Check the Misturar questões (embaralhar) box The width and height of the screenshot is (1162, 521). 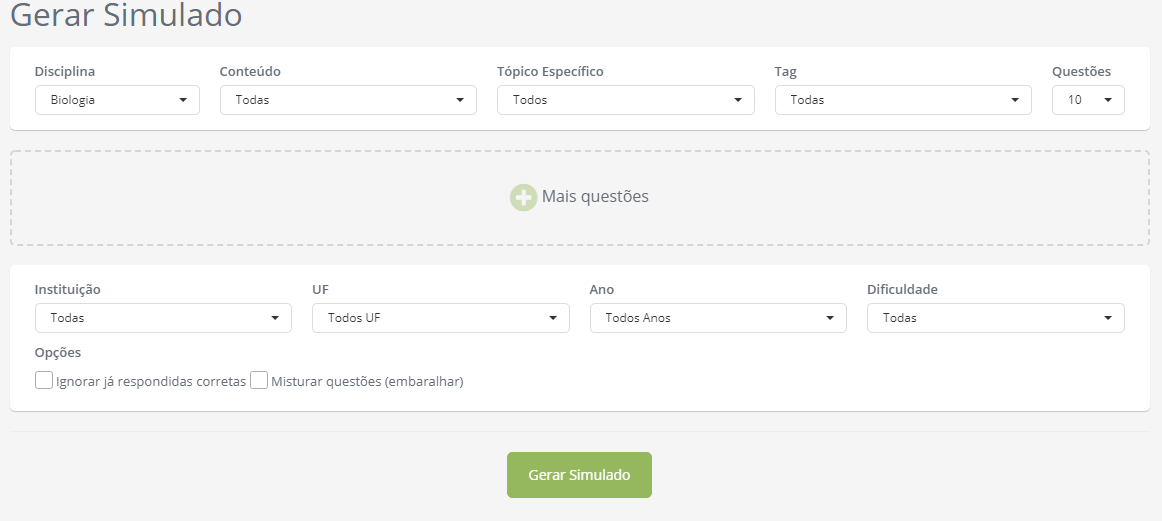tap(259, 381)
